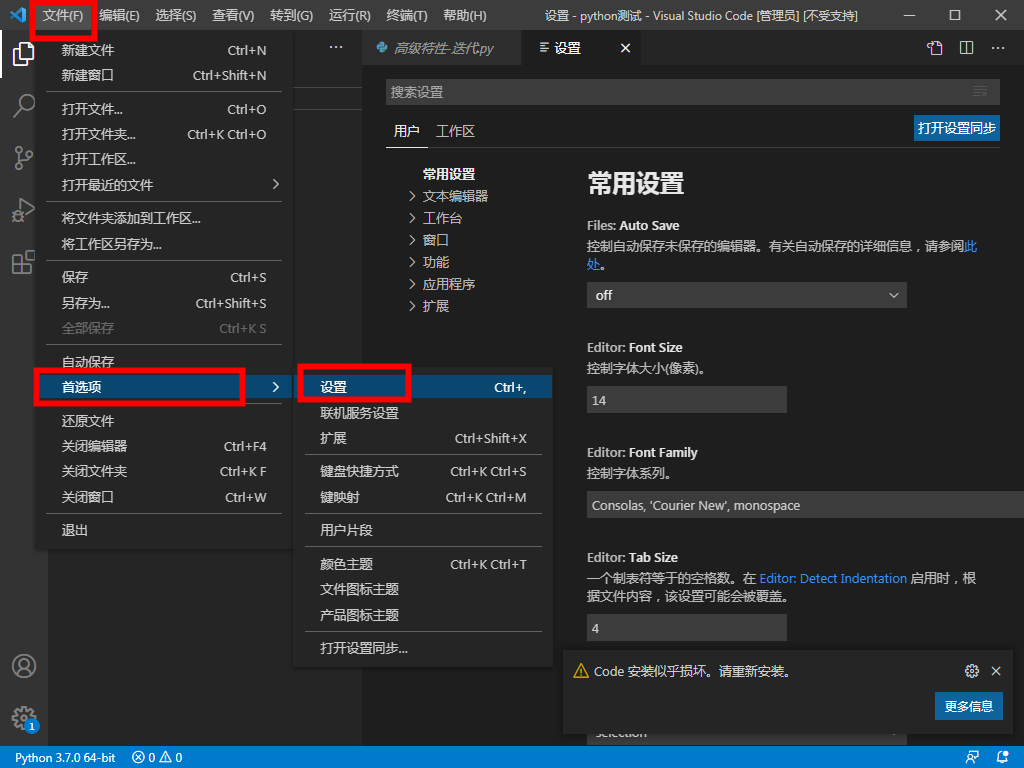The height and width of the screenshot is (768, 1024).
Task: Switch to the 用户 settings tab
Action: point(406,131)
